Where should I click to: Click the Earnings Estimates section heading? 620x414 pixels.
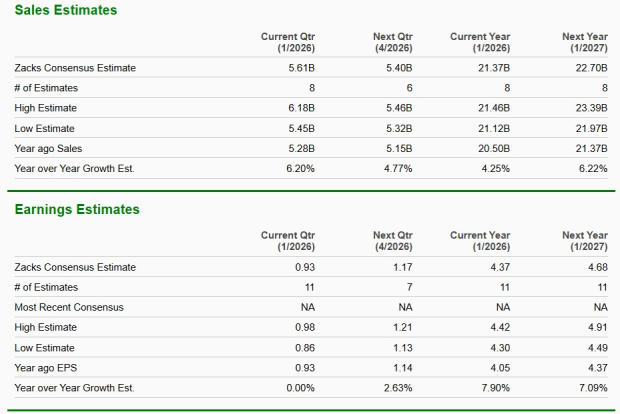pos(79,209)
